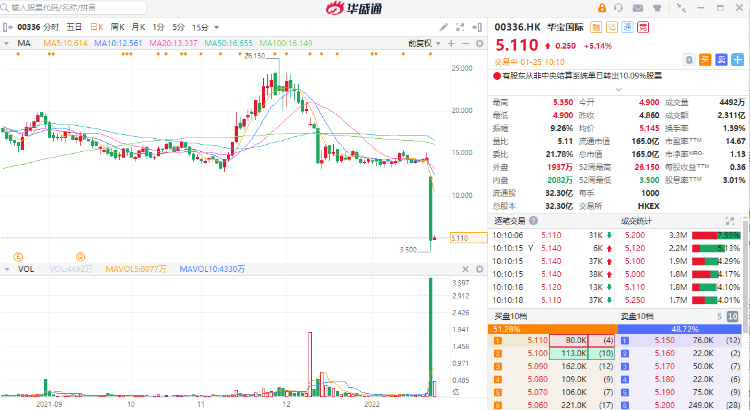Close the VOL indicator panel
This screenshot has height=410, width=750.
(x=465, y=269)
